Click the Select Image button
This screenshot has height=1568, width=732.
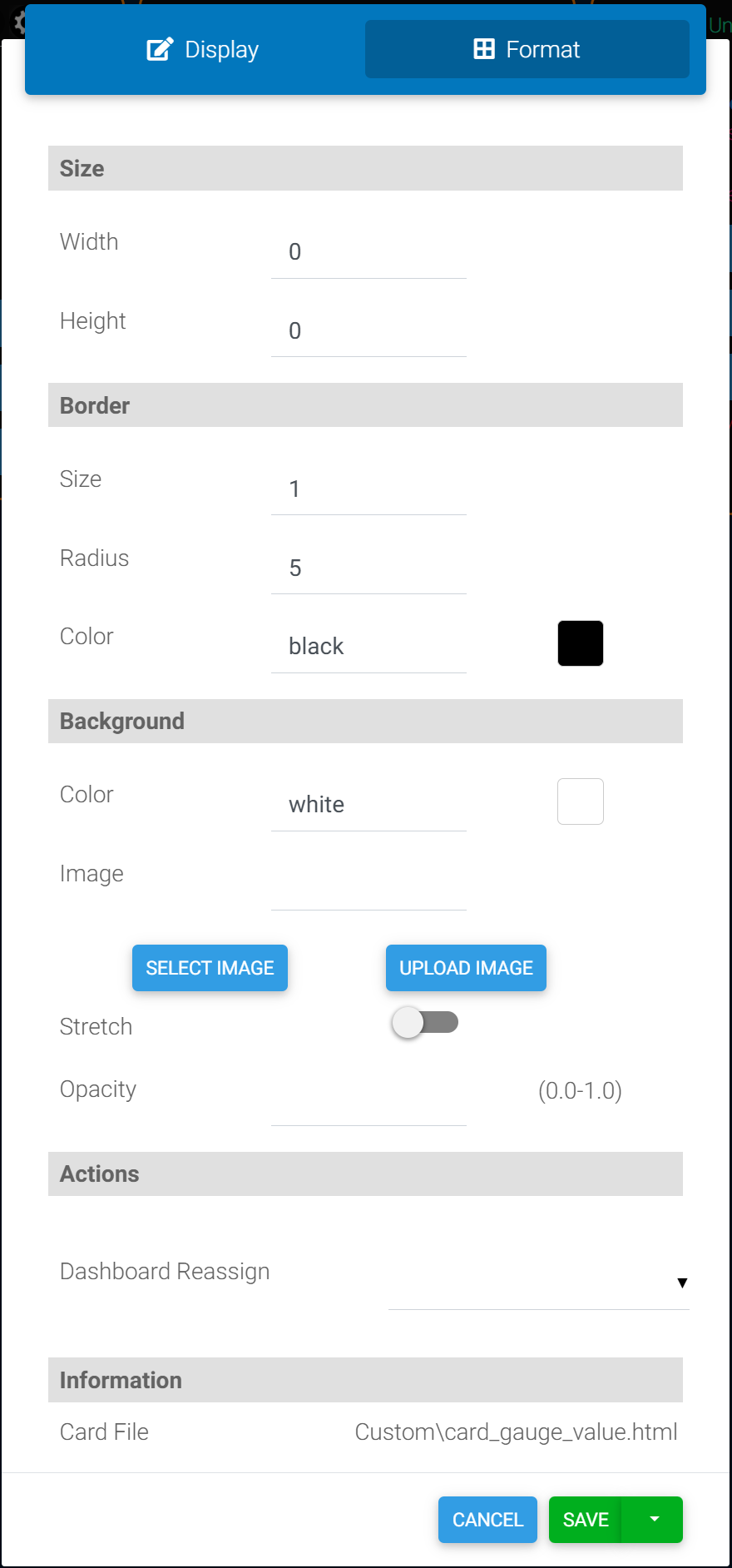tap(210, 968)
